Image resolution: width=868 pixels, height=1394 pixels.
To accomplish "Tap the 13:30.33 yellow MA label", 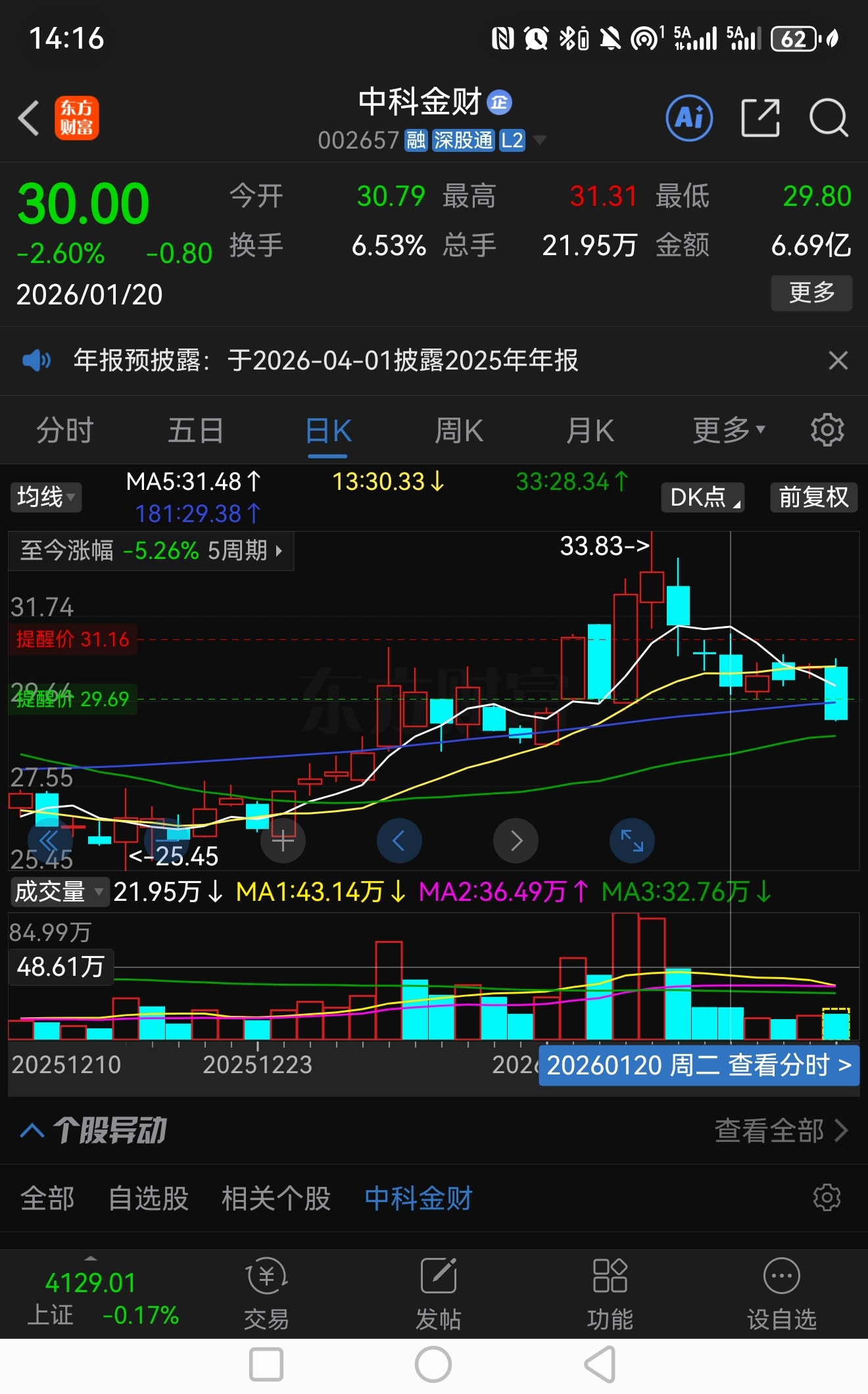I will click(x=388, y=482).
